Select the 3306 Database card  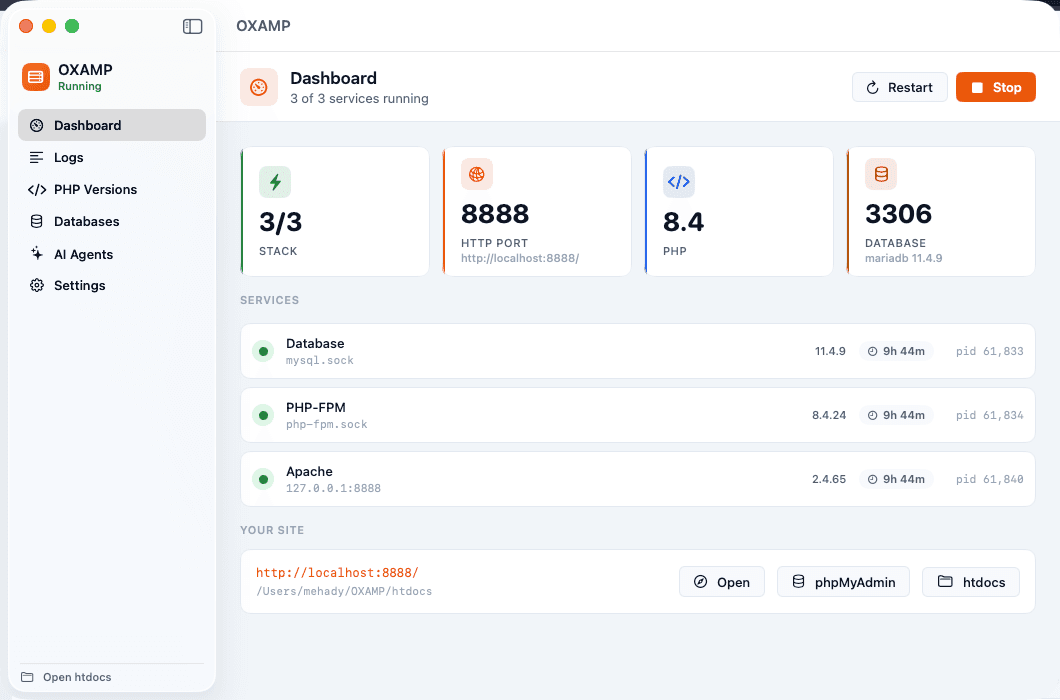[x=941, y=212]
